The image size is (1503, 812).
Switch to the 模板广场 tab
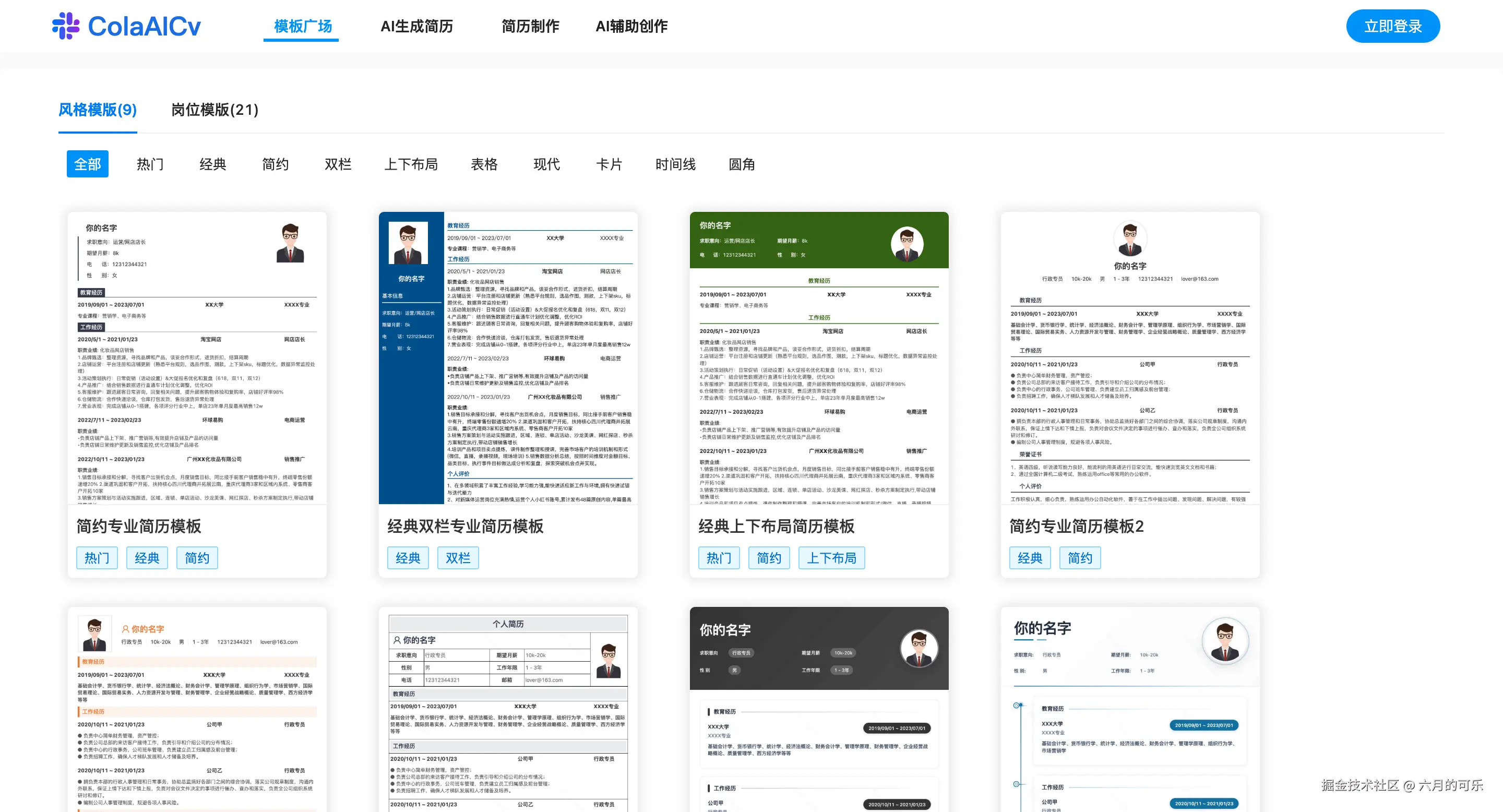(302, 26)
